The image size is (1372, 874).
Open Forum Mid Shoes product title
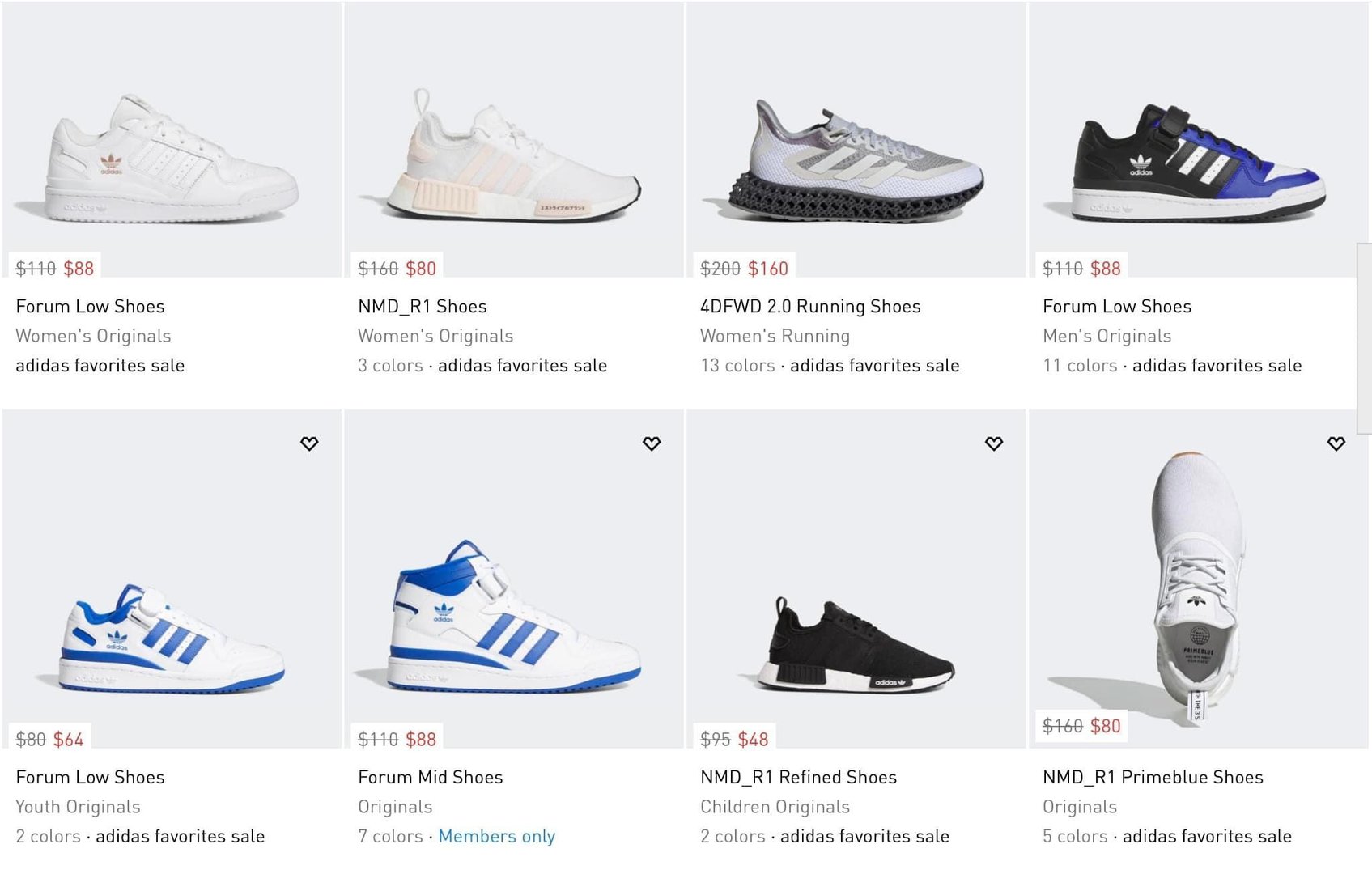431,778
